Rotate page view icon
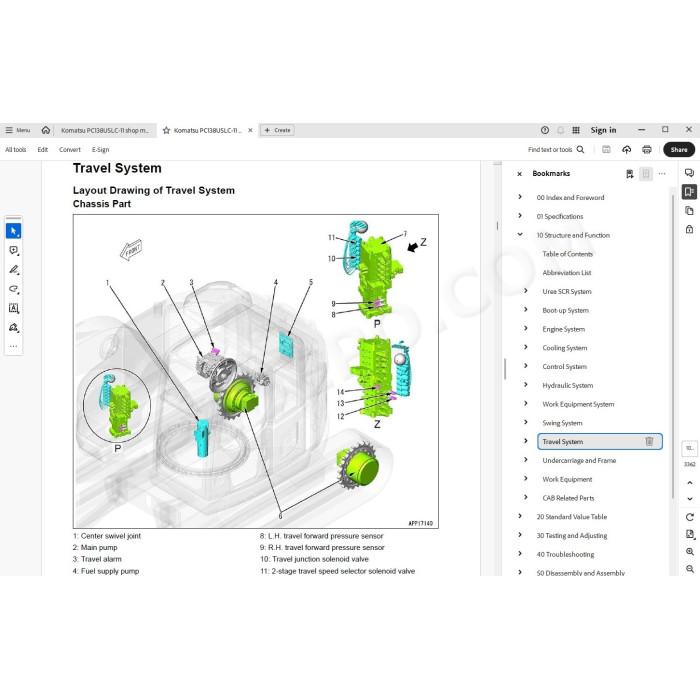 pyautogui.click(x=690, y=517)
